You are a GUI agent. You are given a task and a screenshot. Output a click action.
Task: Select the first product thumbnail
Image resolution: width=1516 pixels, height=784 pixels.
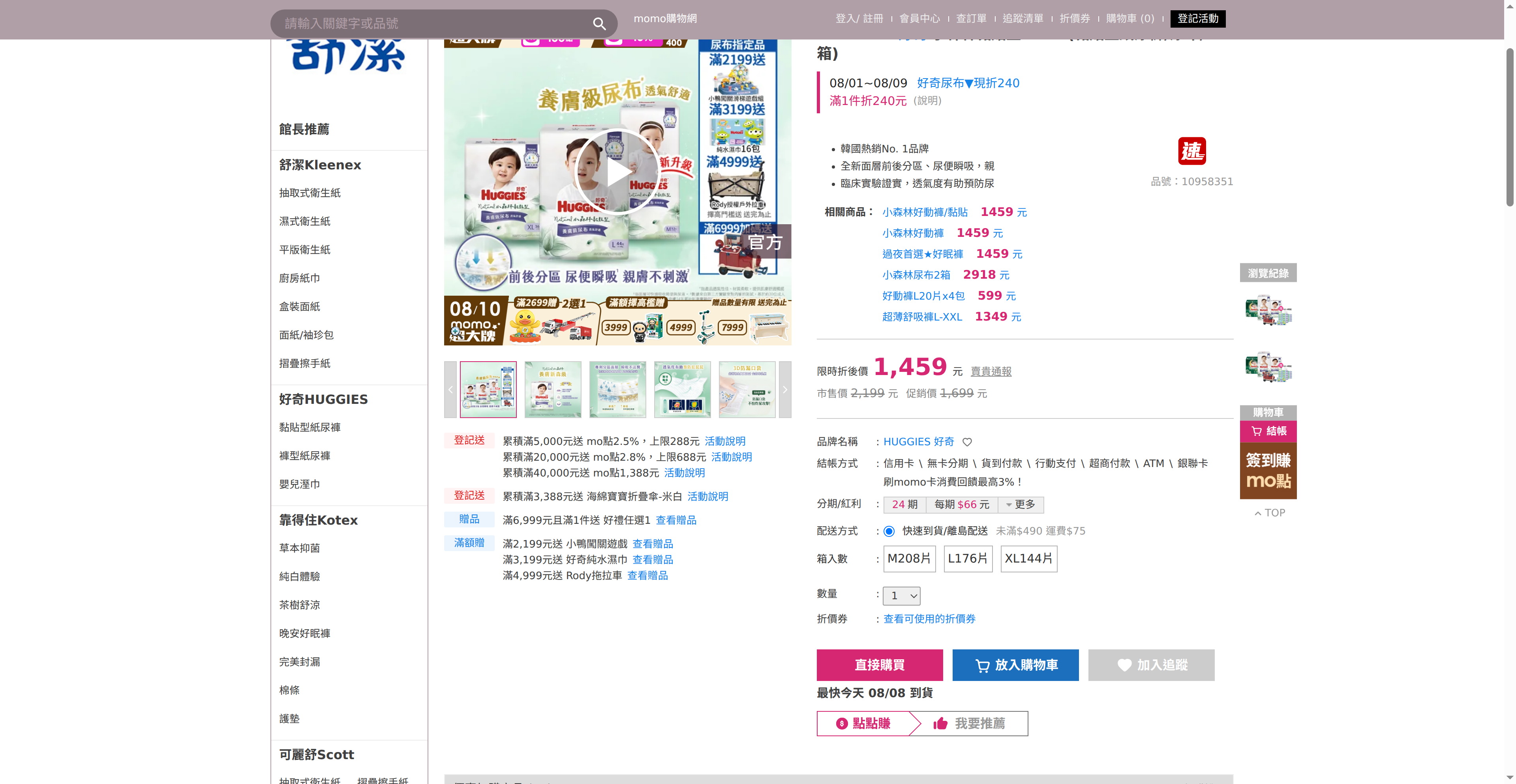[x=488, y=390]
